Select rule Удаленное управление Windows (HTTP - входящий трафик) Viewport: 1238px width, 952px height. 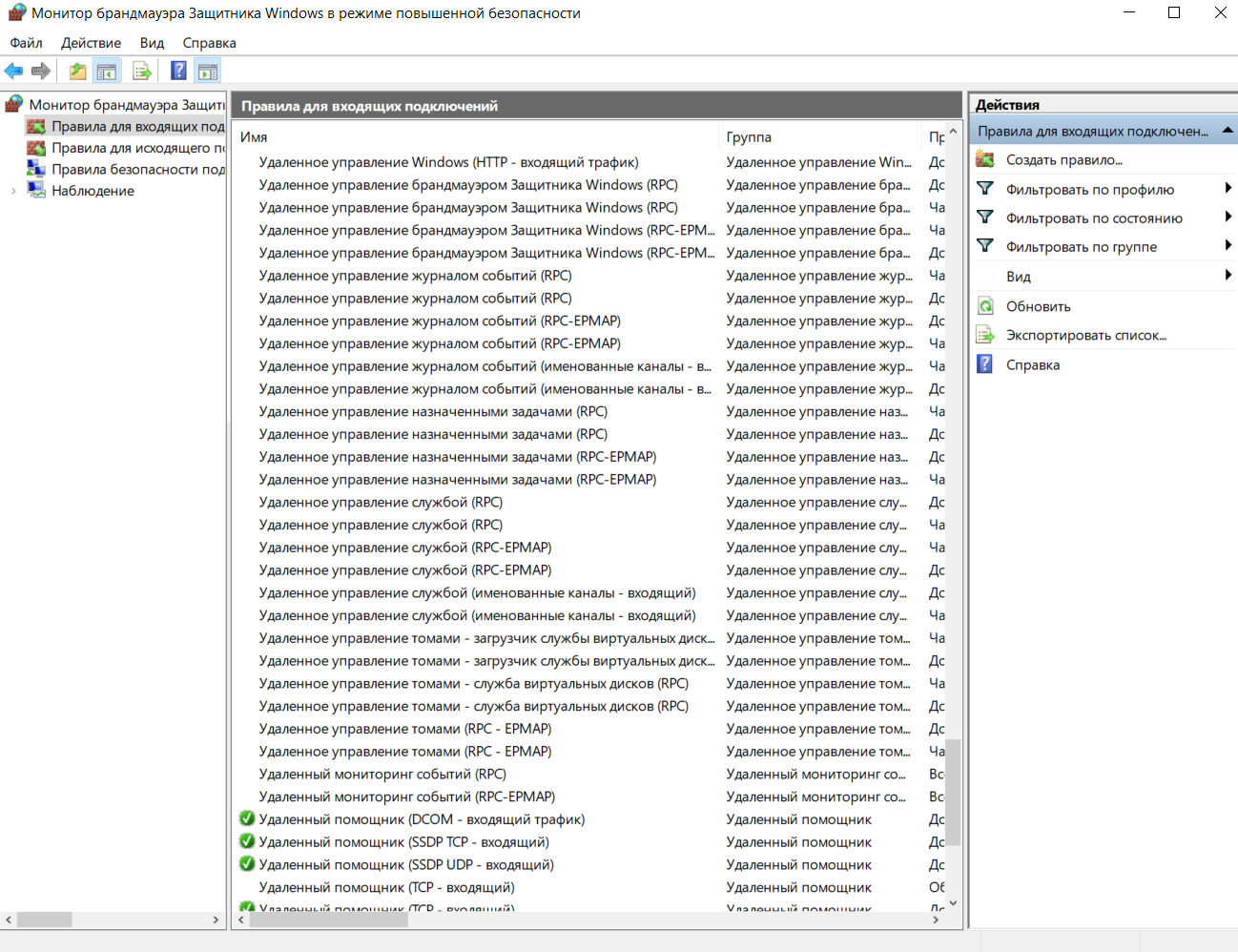point(448,162)
